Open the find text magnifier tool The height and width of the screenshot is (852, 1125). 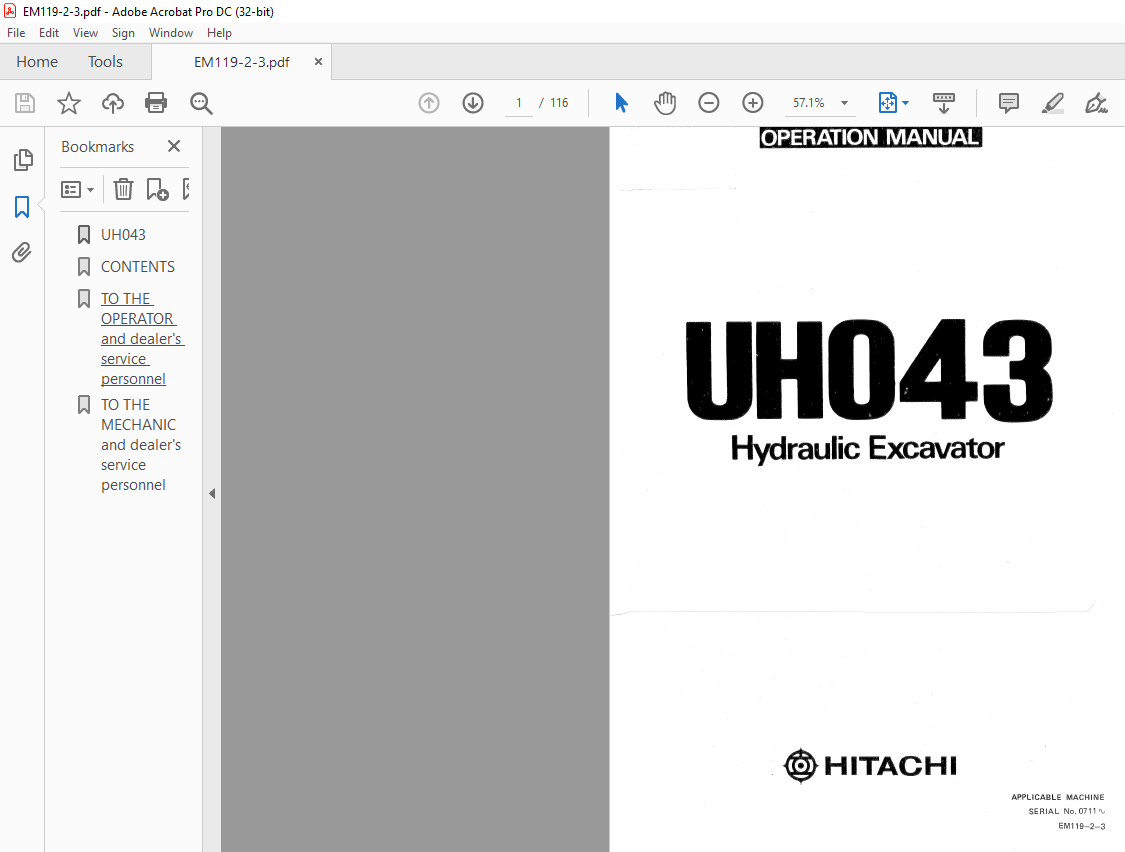(x=201, y=103)
